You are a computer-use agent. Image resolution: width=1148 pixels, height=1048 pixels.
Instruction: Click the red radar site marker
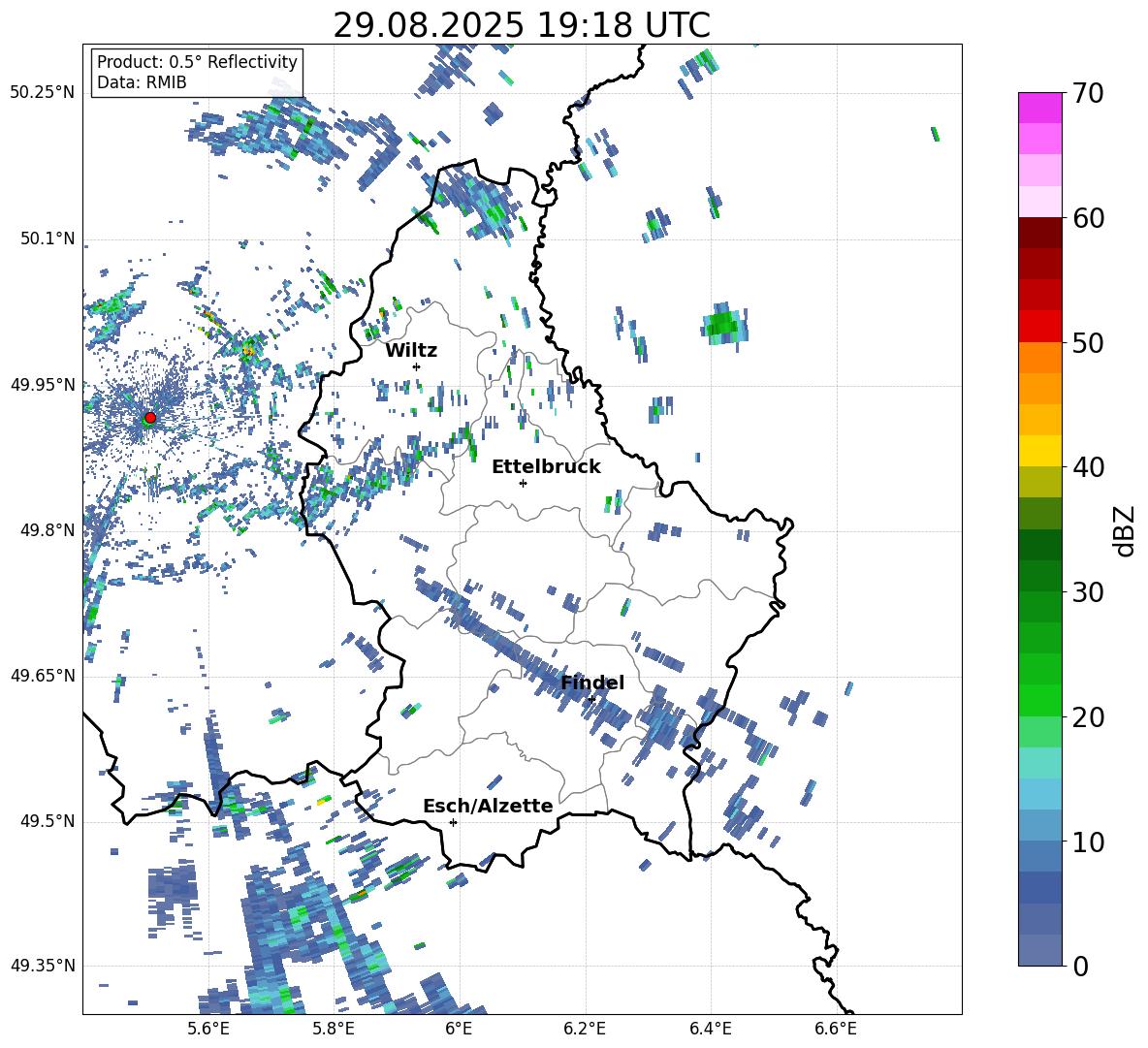pyautogui.click(x=150, y=417)
